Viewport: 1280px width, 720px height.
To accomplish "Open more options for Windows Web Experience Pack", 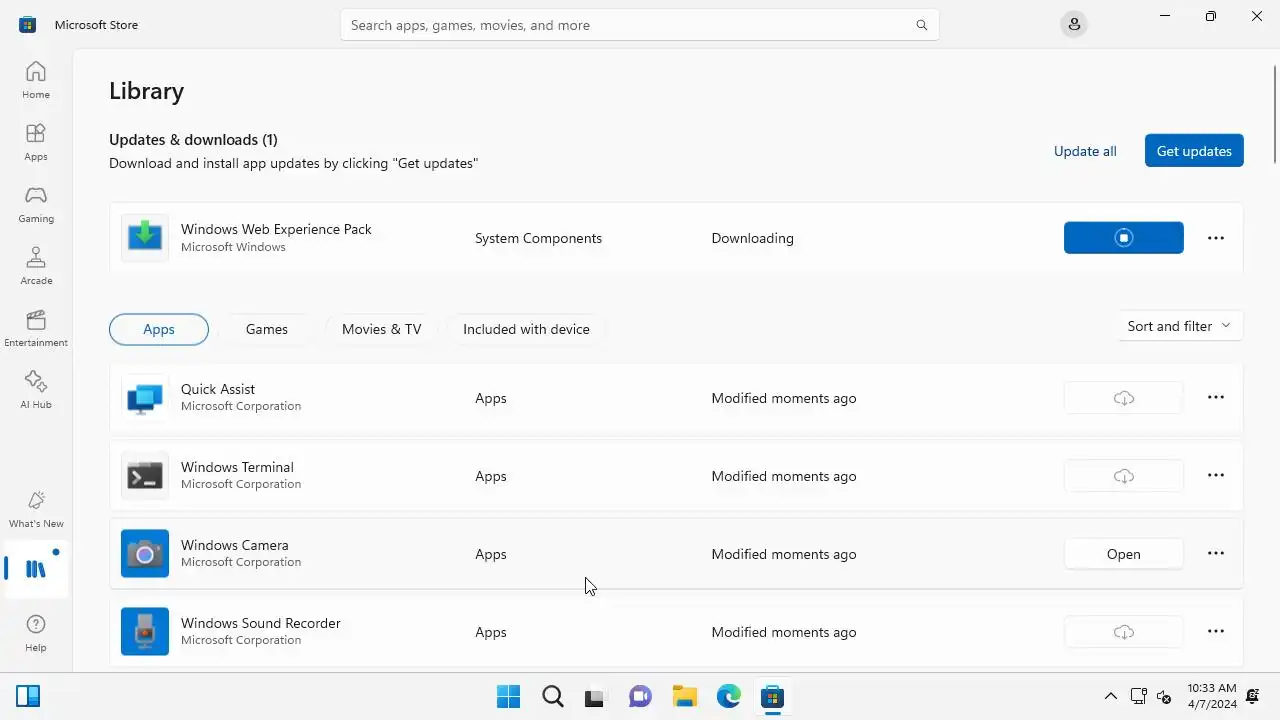I will 1216,238.
